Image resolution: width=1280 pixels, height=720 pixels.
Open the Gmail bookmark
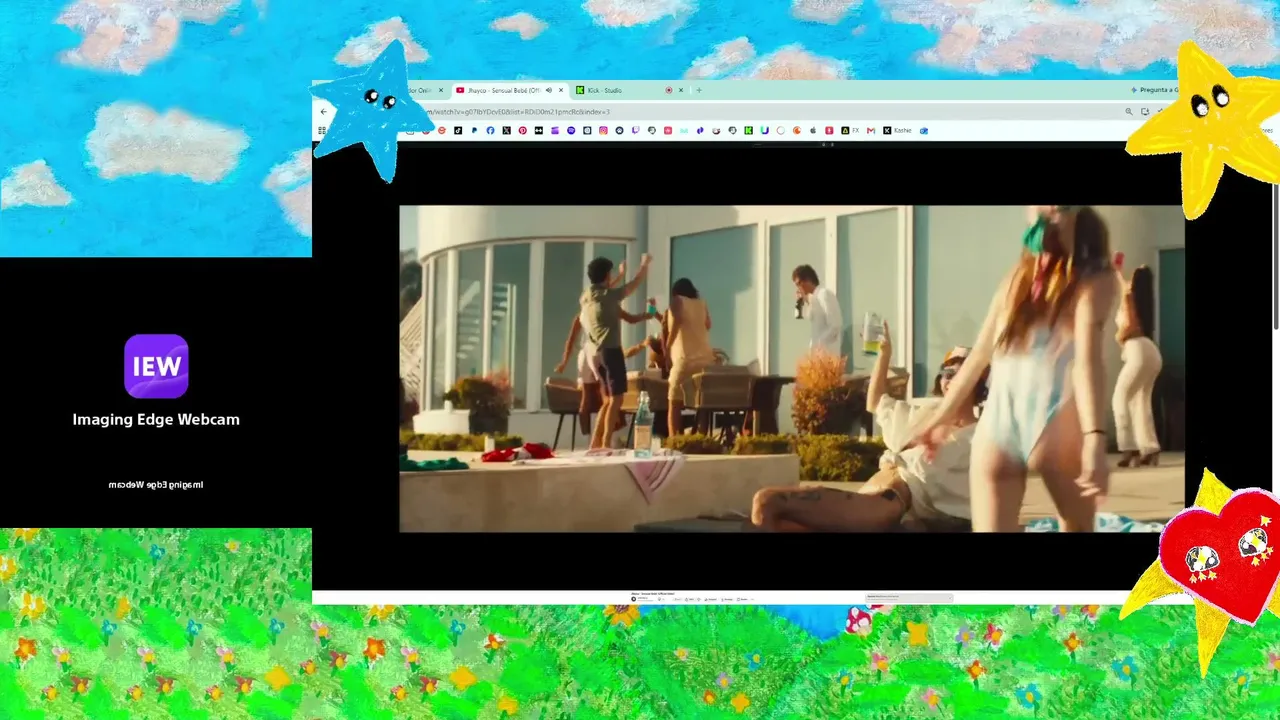[x=871, y=130]
